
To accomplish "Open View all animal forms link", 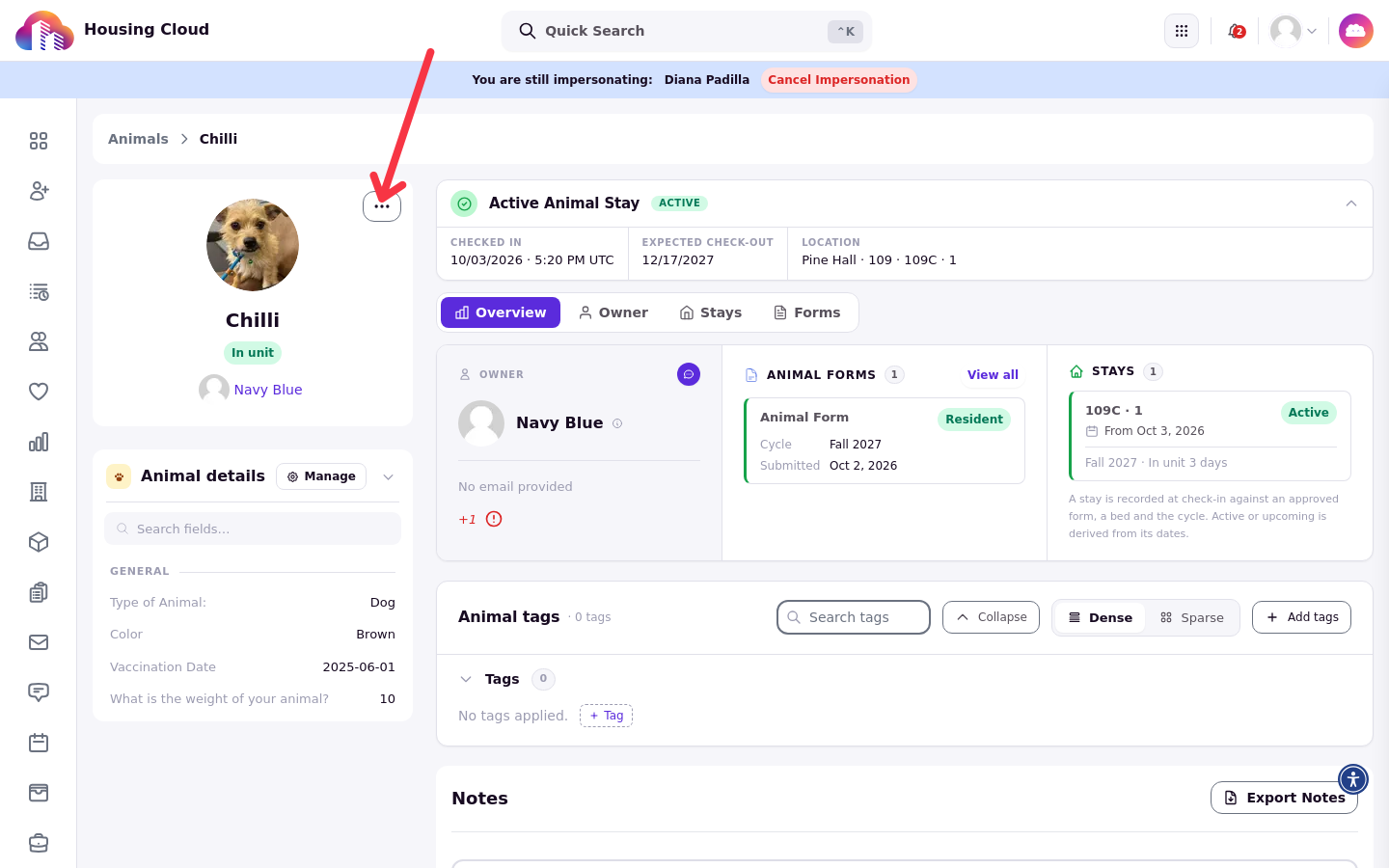I will (x=993, y=375).
